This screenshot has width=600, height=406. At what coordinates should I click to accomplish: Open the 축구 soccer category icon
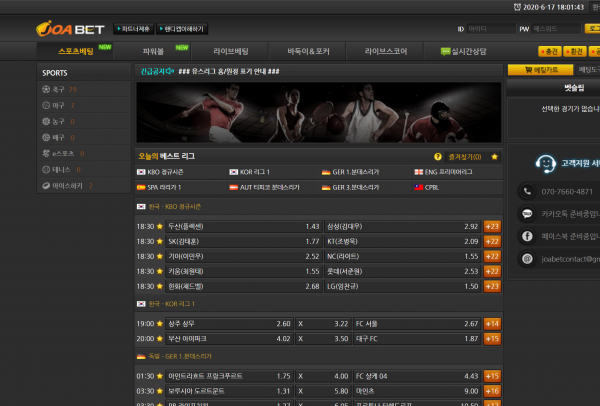pos(46,89)
